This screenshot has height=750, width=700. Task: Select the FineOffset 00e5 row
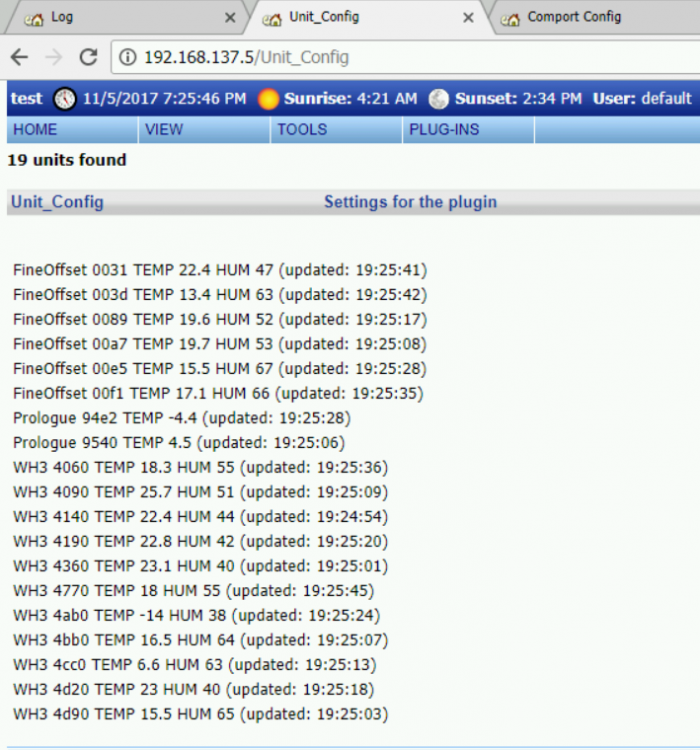pos(220,369)
